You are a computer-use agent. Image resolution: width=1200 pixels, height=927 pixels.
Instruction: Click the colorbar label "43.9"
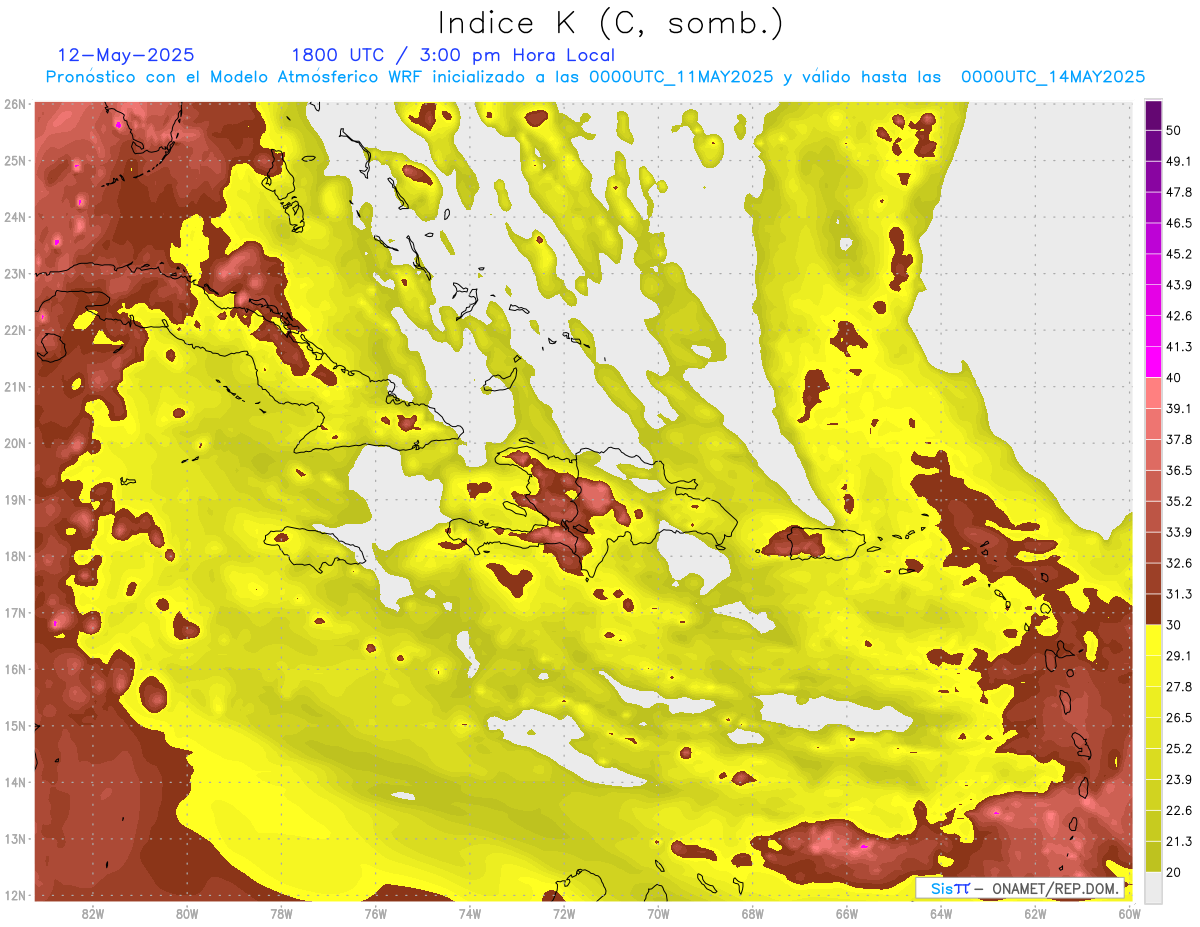coord(1179,285)
